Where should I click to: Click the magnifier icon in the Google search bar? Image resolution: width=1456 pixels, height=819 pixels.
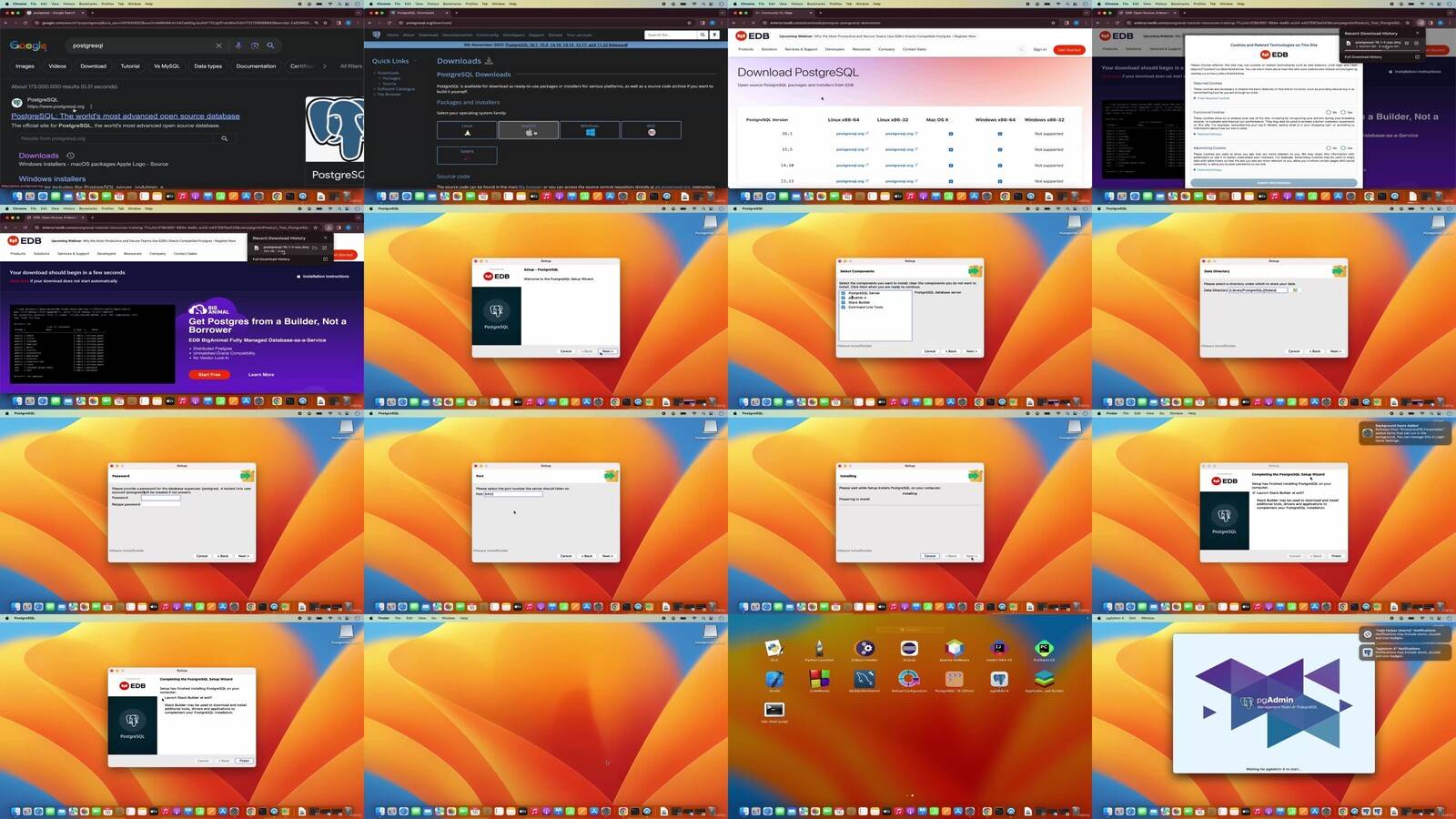pyautogui.click(x=270, y=45)
